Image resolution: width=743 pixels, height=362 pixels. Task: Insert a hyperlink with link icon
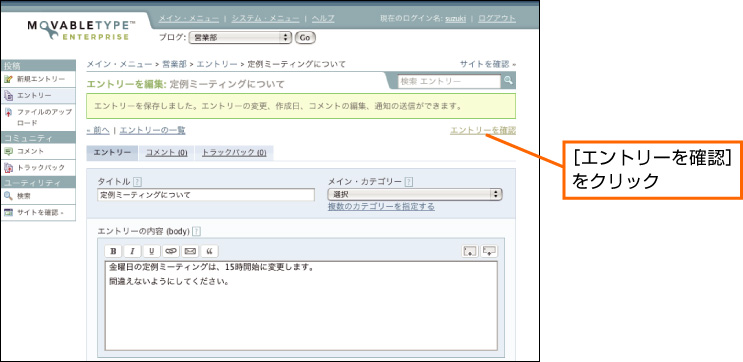tap(171, 251)
